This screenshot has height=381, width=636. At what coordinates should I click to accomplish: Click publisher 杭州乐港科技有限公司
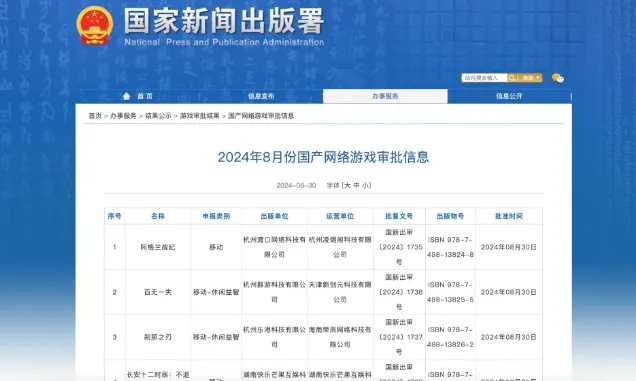tap(275, 337)
